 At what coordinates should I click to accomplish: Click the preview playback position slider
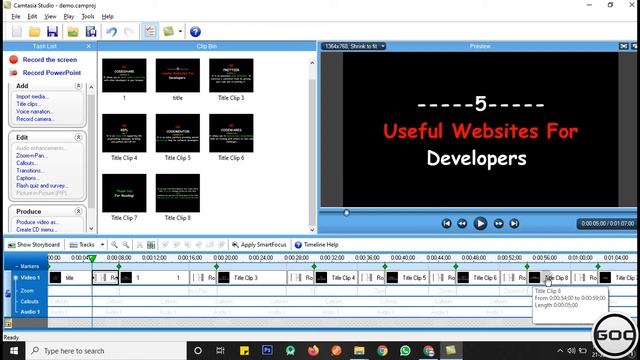point(347,213)
